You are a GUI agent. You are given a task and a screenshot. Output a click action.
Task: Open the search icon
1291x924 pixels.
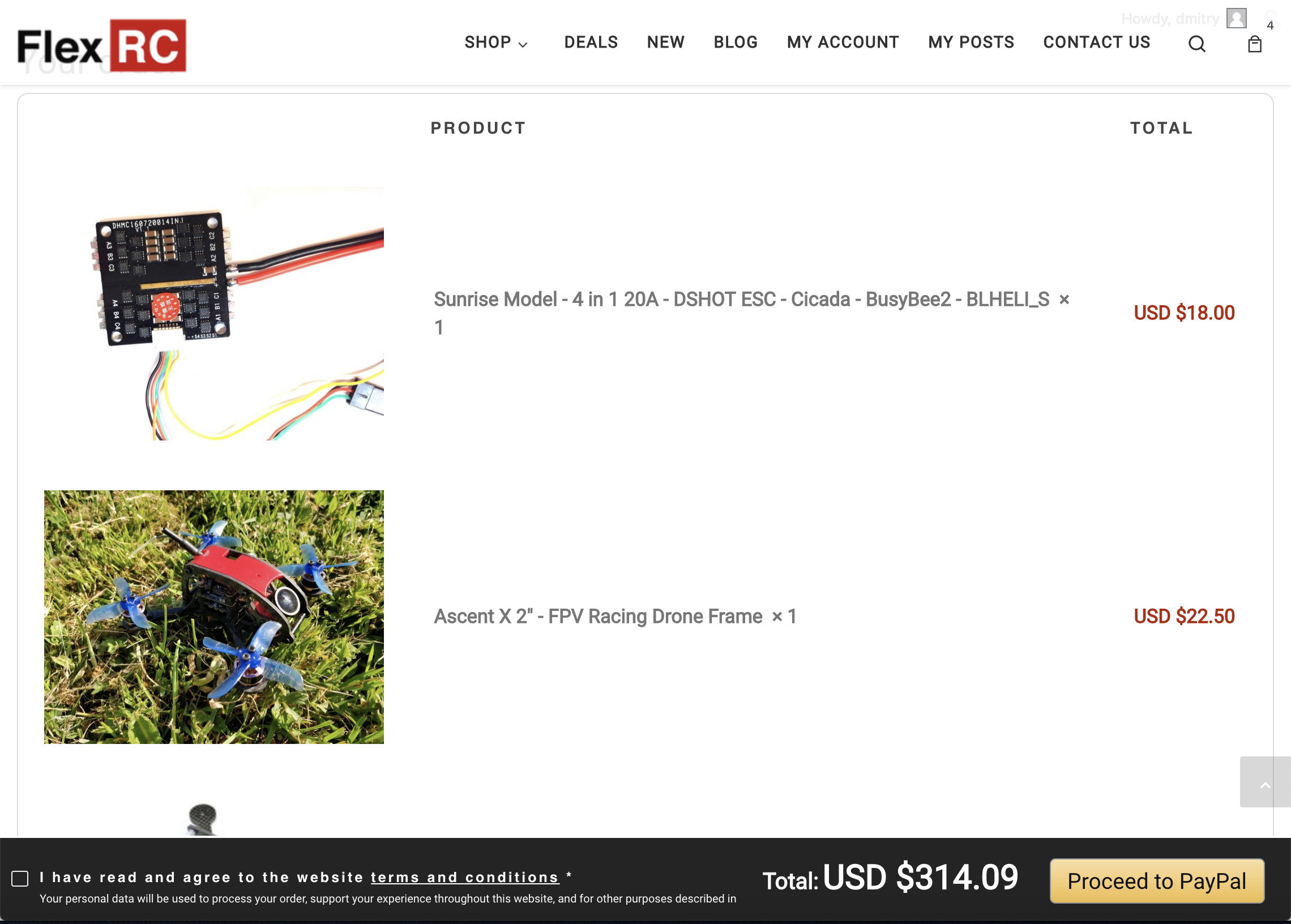click(1197, 44)
